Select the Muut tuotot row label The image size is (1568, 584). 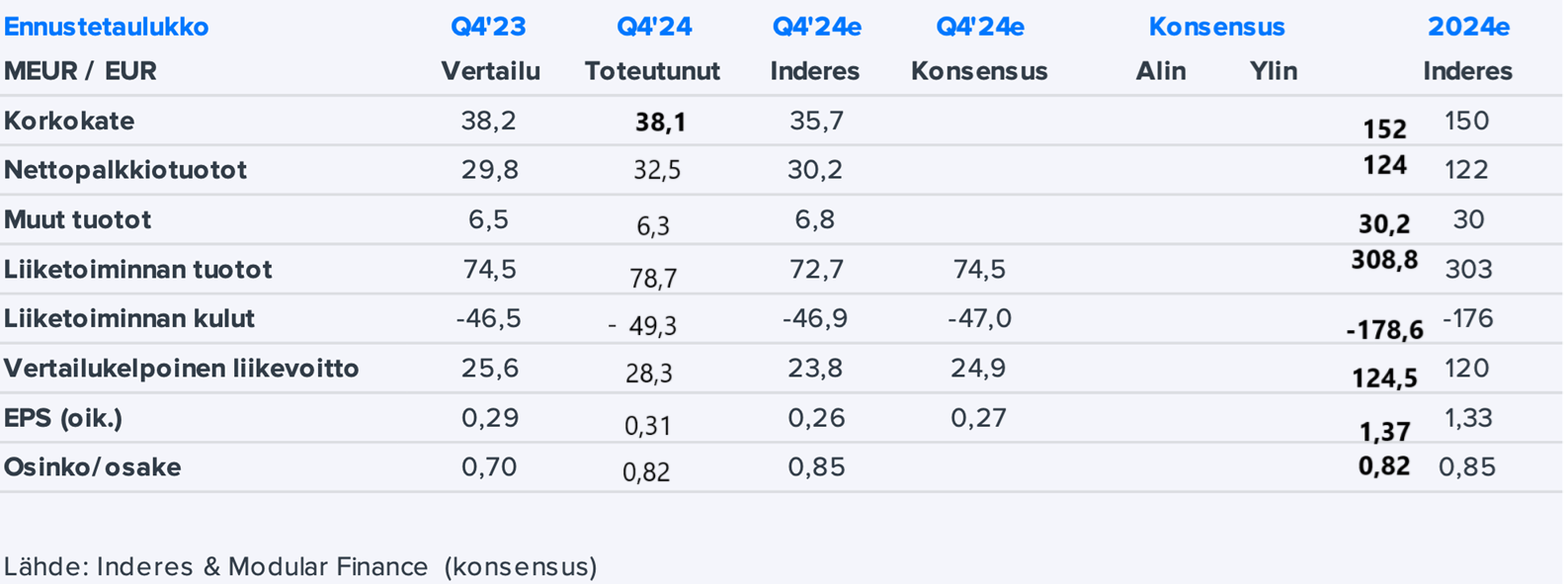(78, 219)
